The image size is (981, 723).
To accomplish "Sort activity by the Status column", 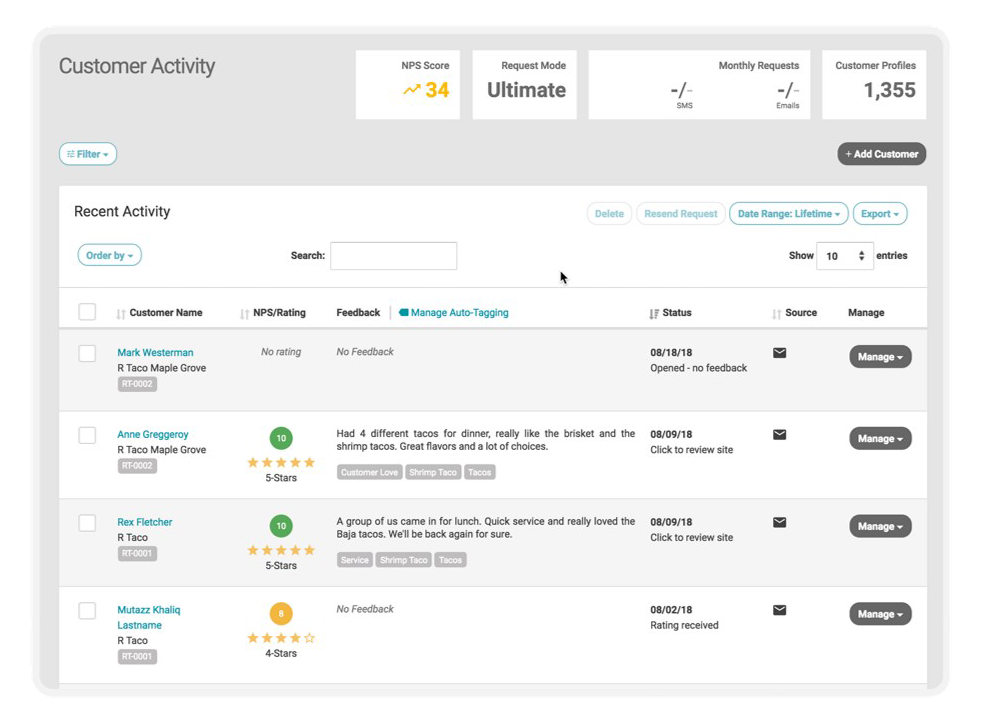I will point(653,312).
